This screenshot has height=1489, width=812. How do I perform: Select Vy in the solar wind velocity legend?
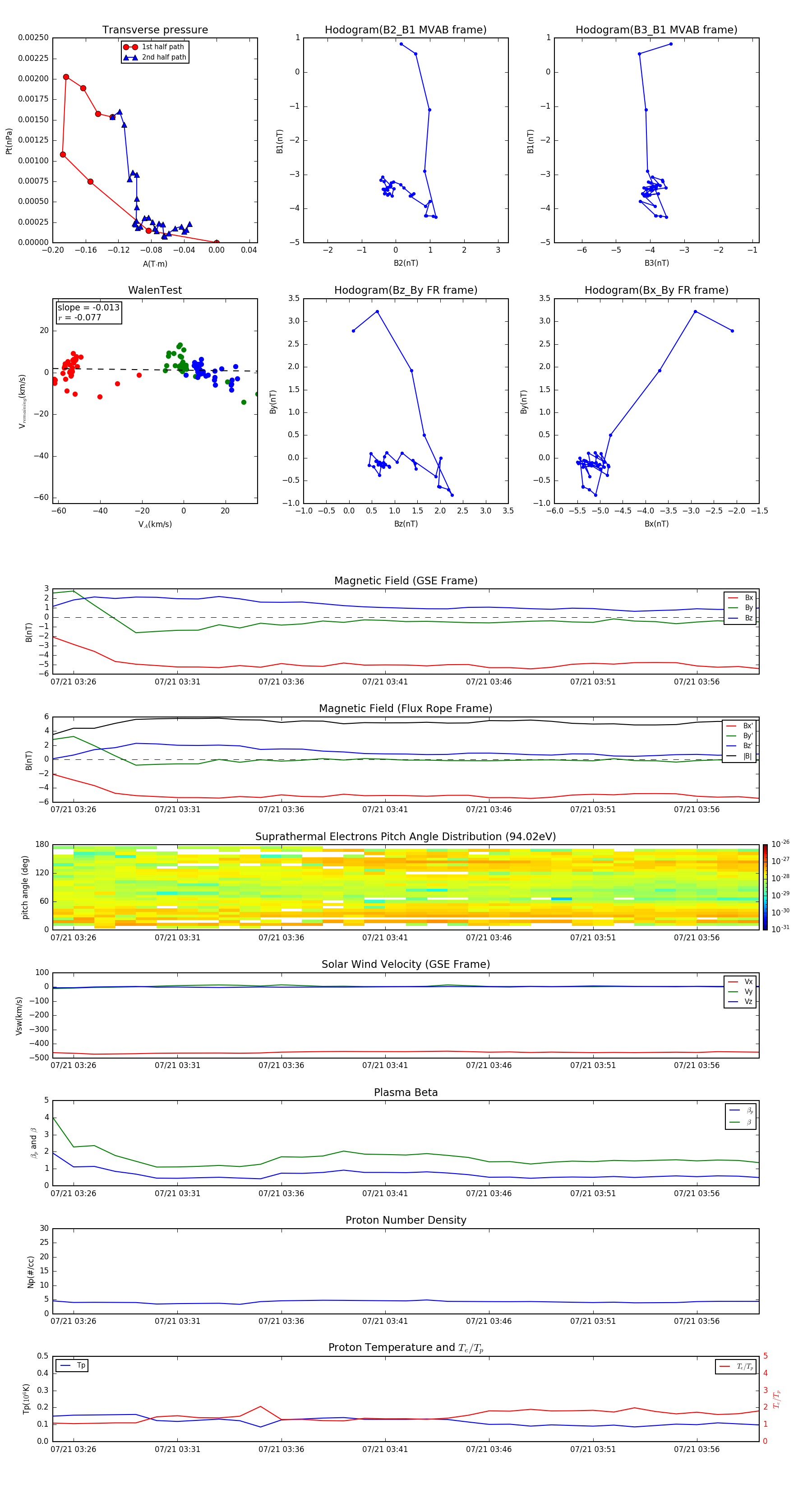(740, 991)
